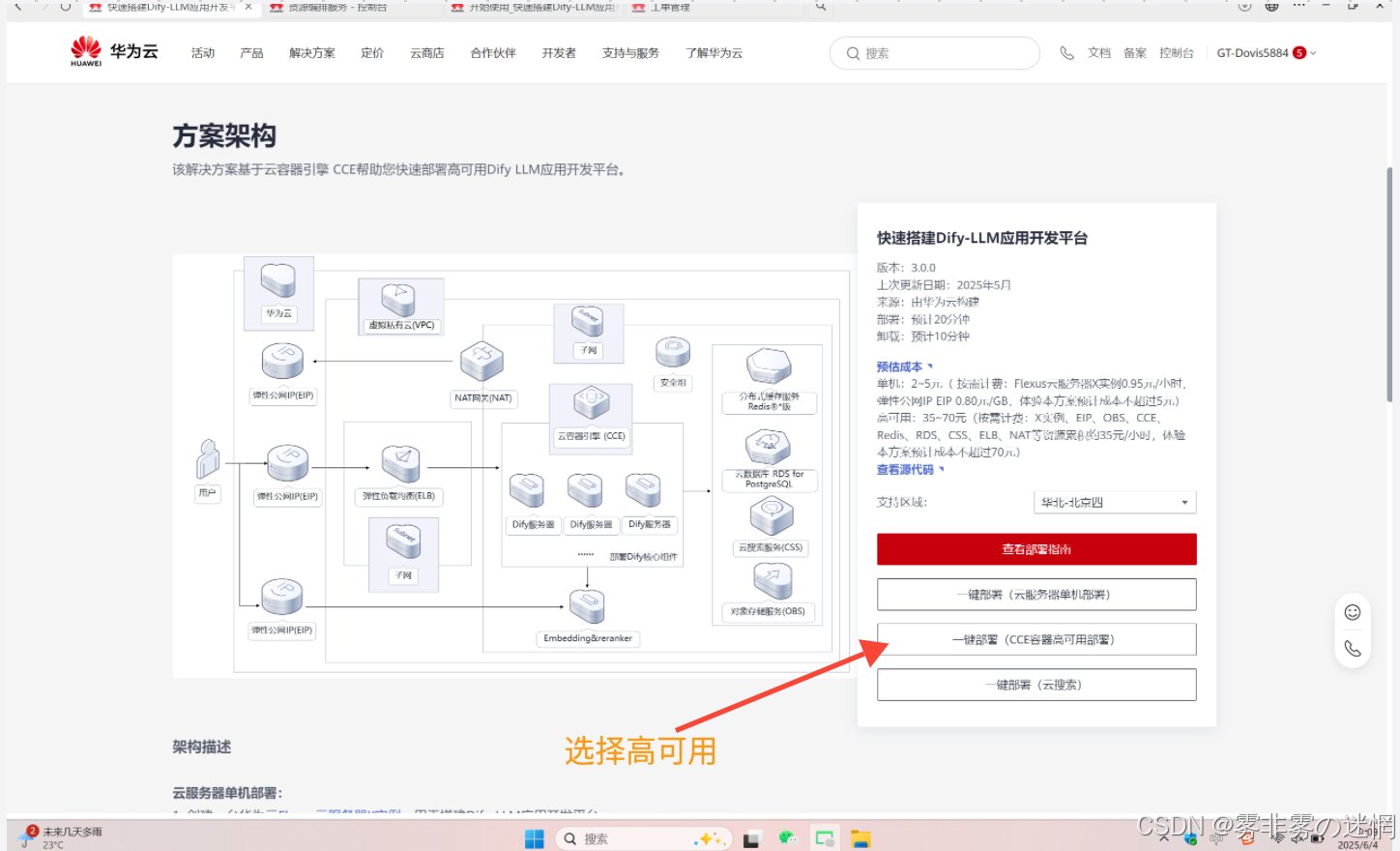Click 一键部署（云搜索）button
1400x851 pixels.
point(1036,685)
